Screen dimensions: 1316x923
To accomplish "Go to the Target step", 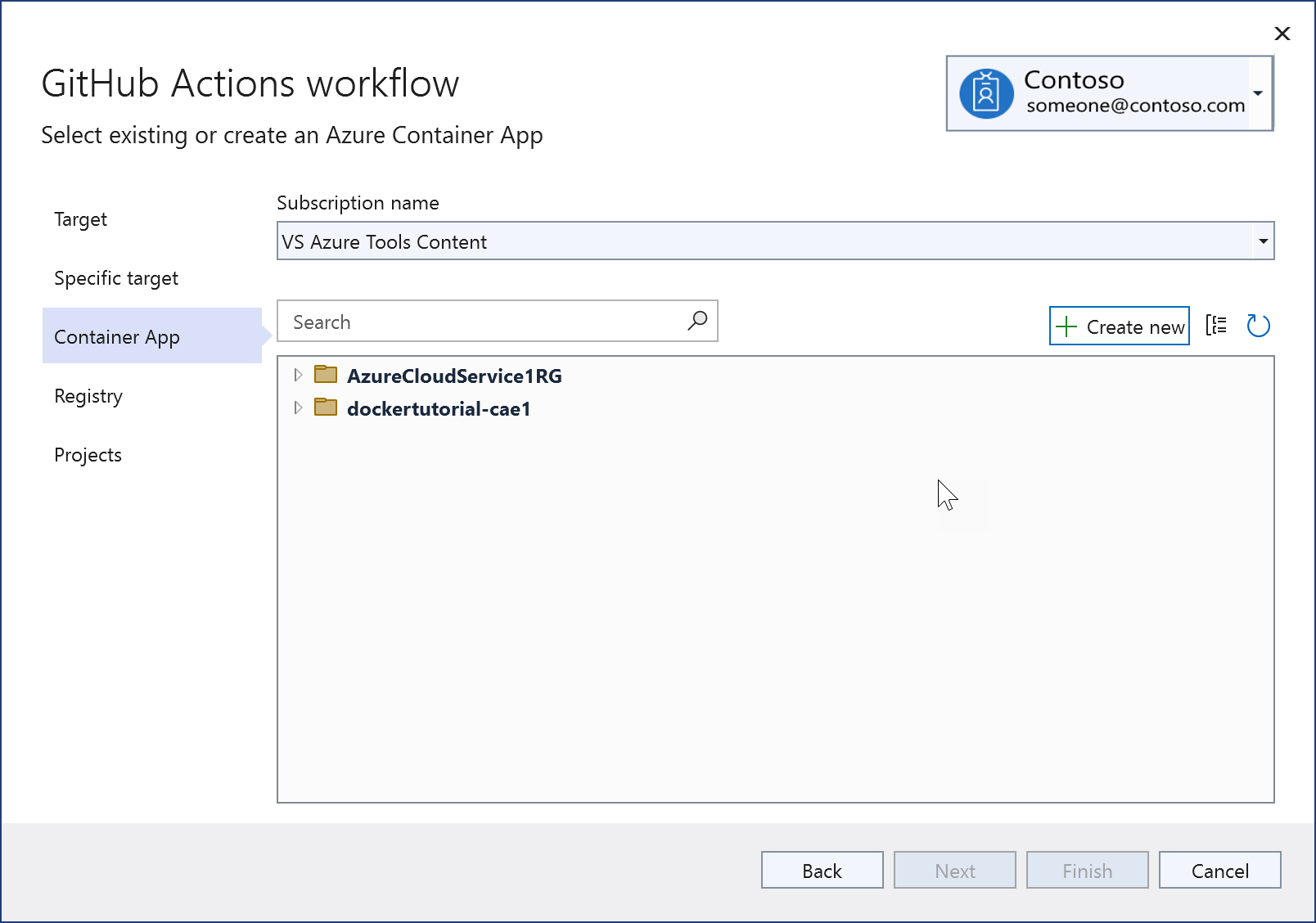I will tap(79, 219).
